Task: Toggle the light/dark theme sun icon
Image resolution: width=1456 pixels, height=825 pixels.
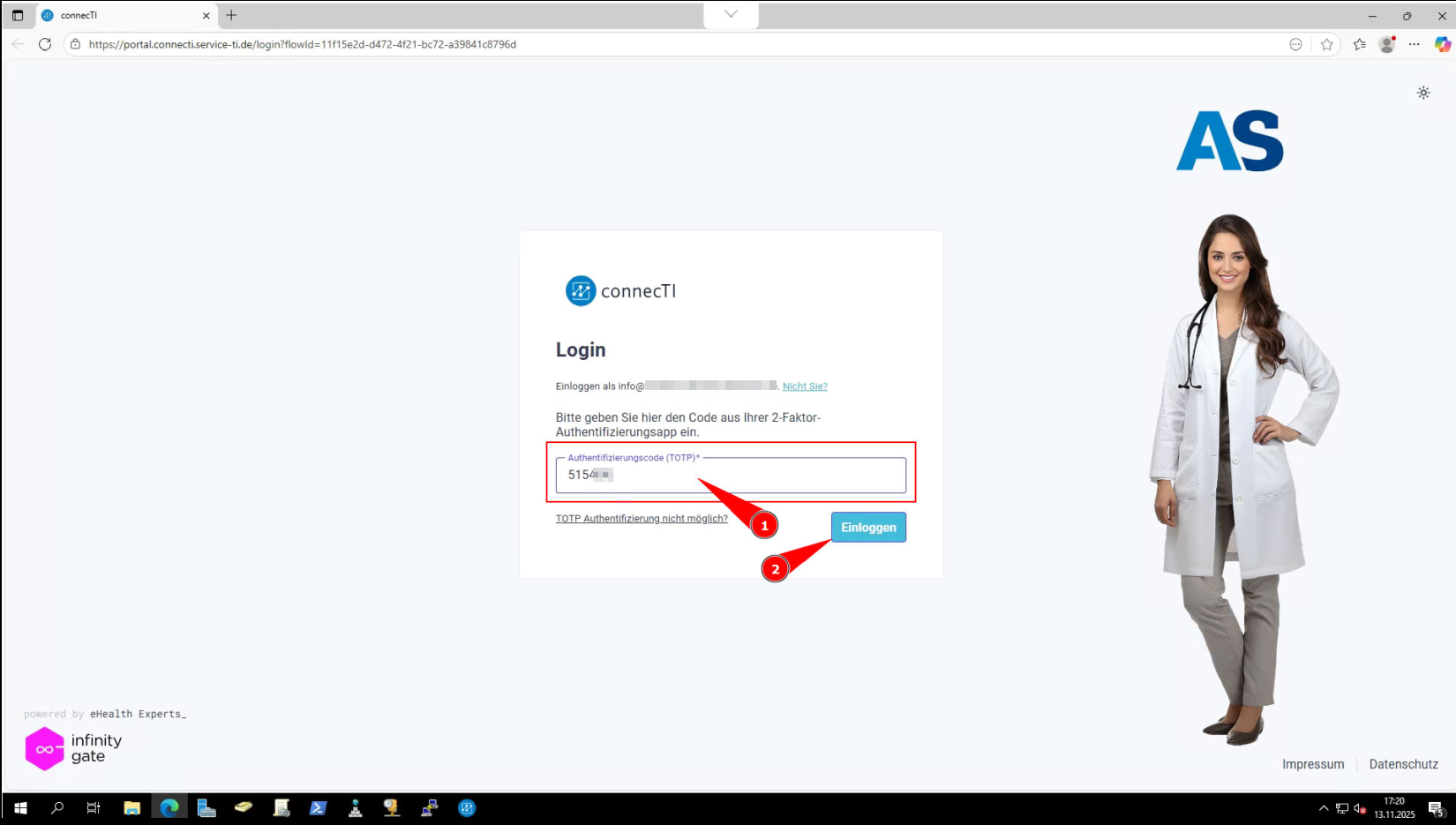Action: (x=1422, y=93)
